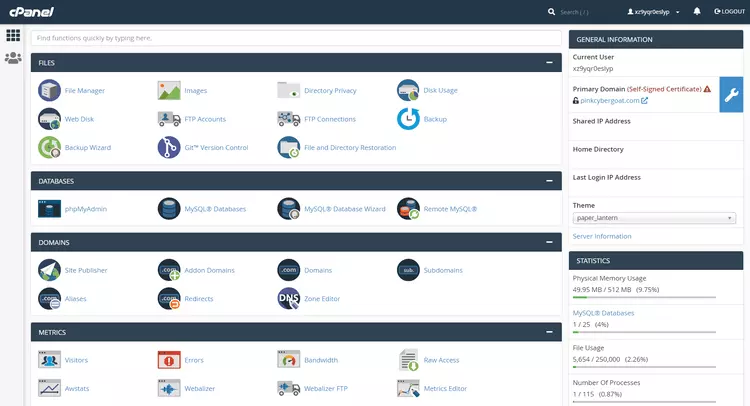Click the Subdomains icon
This screenshot has height=406, width=750.
[x=408, y=270]
